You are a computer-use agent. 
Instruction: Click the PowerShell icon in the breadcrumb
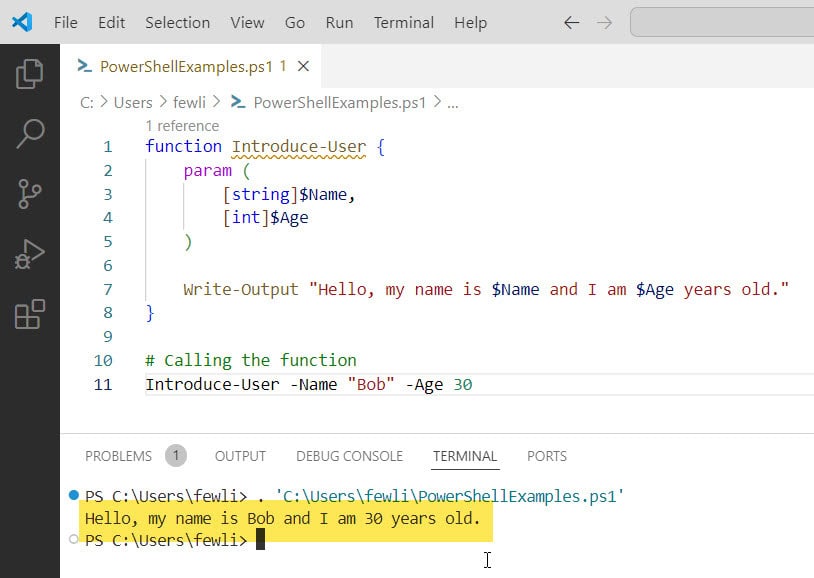(238, 102)
